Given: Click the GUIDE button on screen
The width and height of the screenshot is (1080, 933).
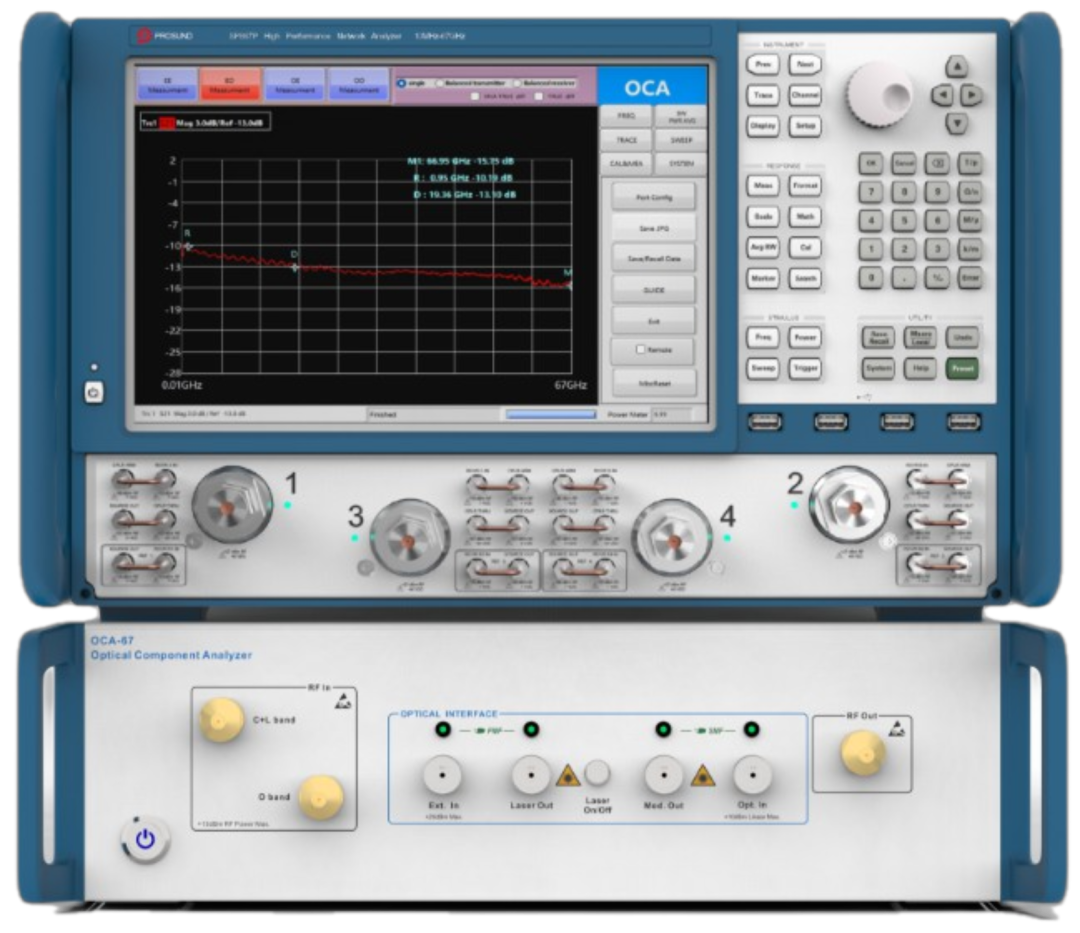Looking at the screenshot, I should [654, 290].
